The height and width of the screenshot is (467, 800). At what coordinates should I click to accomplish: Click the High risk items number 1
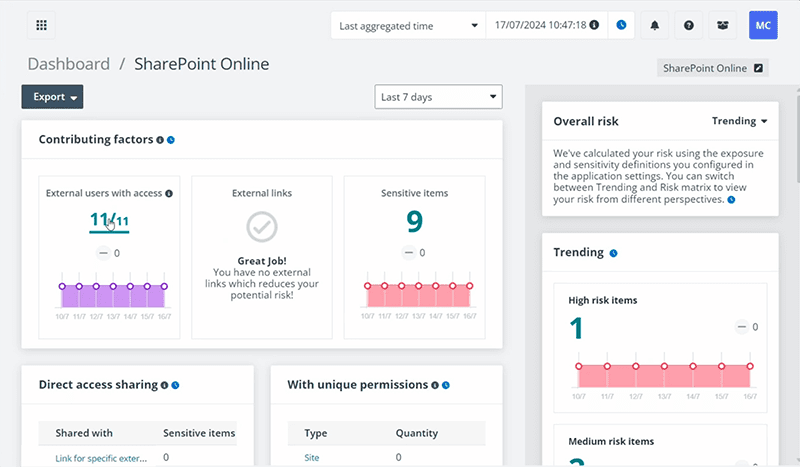(x=576, y=328)
